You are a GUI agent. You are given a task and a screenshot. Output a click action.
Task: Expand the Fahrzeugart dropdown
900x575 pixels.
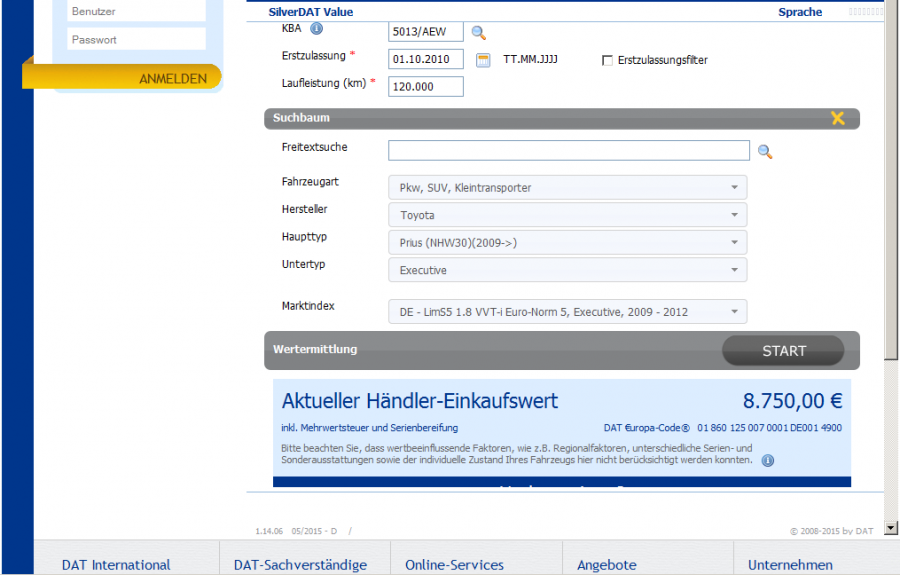pos(567,188)
